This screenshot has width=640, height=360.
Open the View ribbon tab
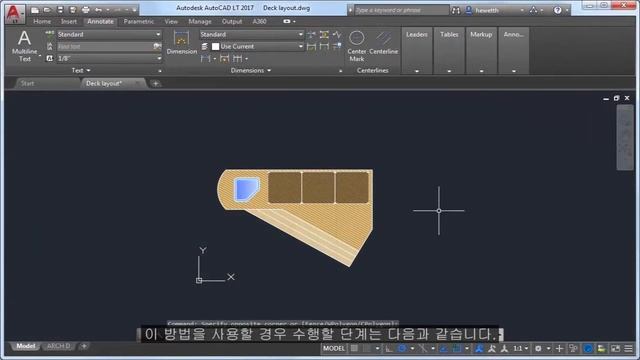tap(171, 21)
